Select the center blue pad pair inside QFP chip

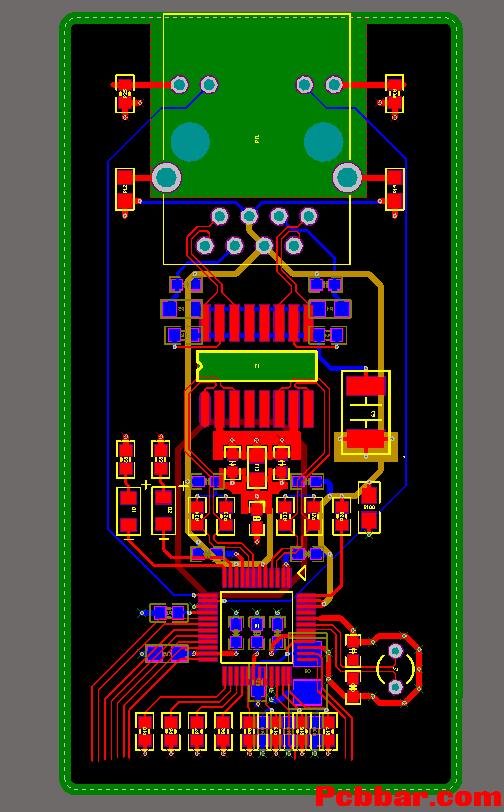pos(257,633)
